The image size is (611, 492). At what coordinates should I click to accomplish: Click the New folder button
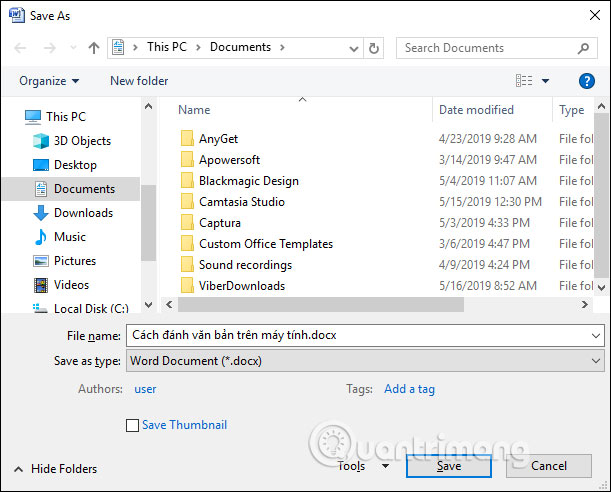pyautogui.click(x=139, y=81)
